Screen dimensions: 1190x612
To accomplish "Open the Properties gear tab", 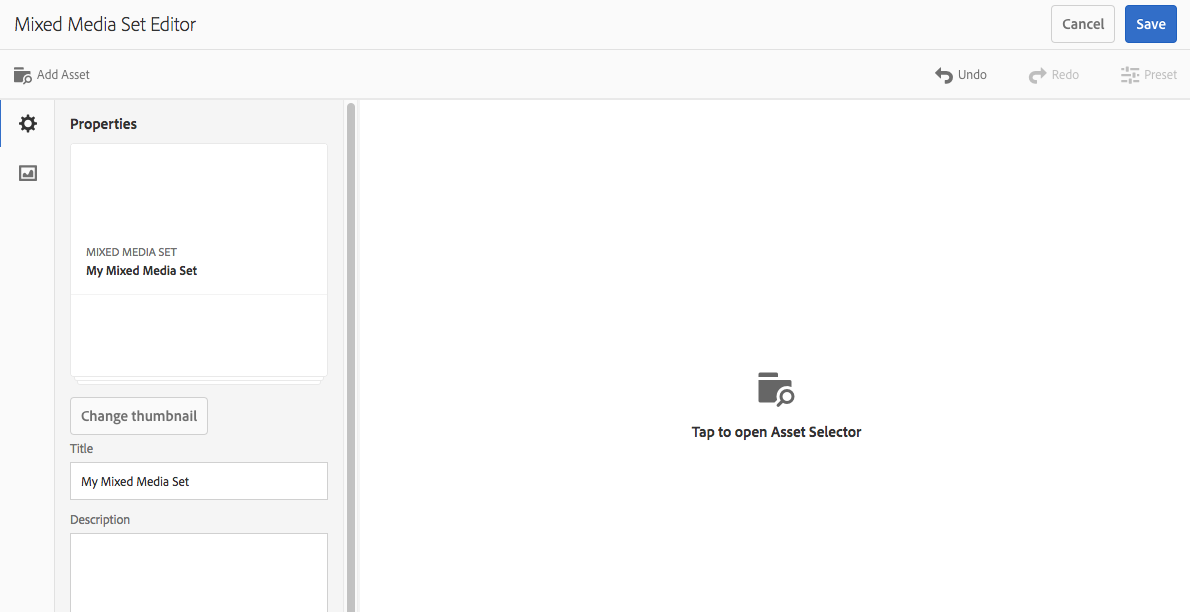I will coord(28,123).
